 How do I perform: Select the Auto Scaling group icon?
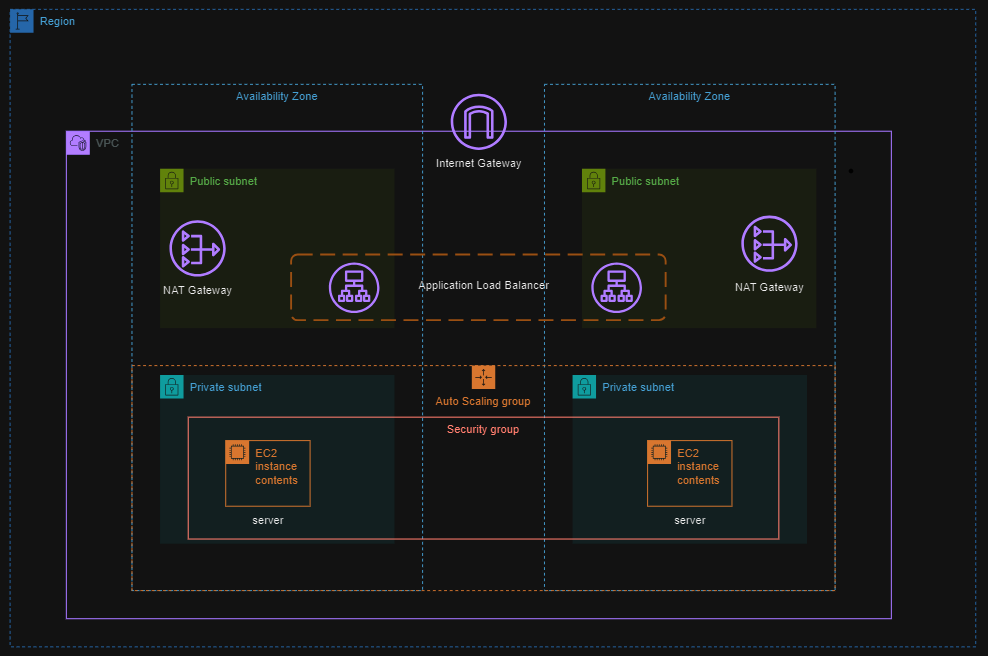484,378
